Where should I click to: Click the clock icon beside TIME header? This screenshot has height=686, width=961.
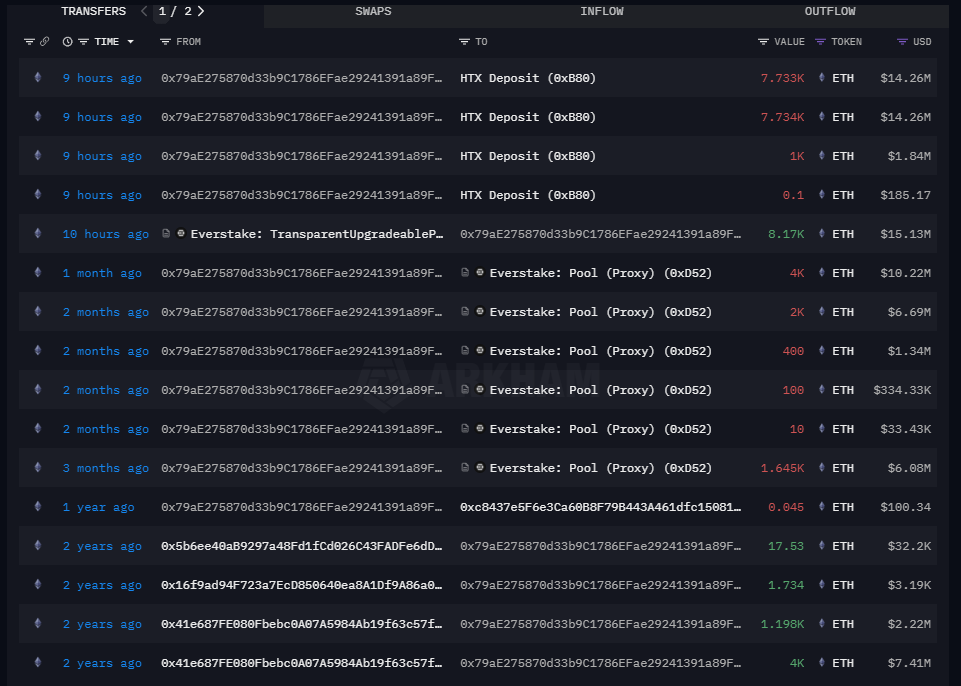coord(68,42)
